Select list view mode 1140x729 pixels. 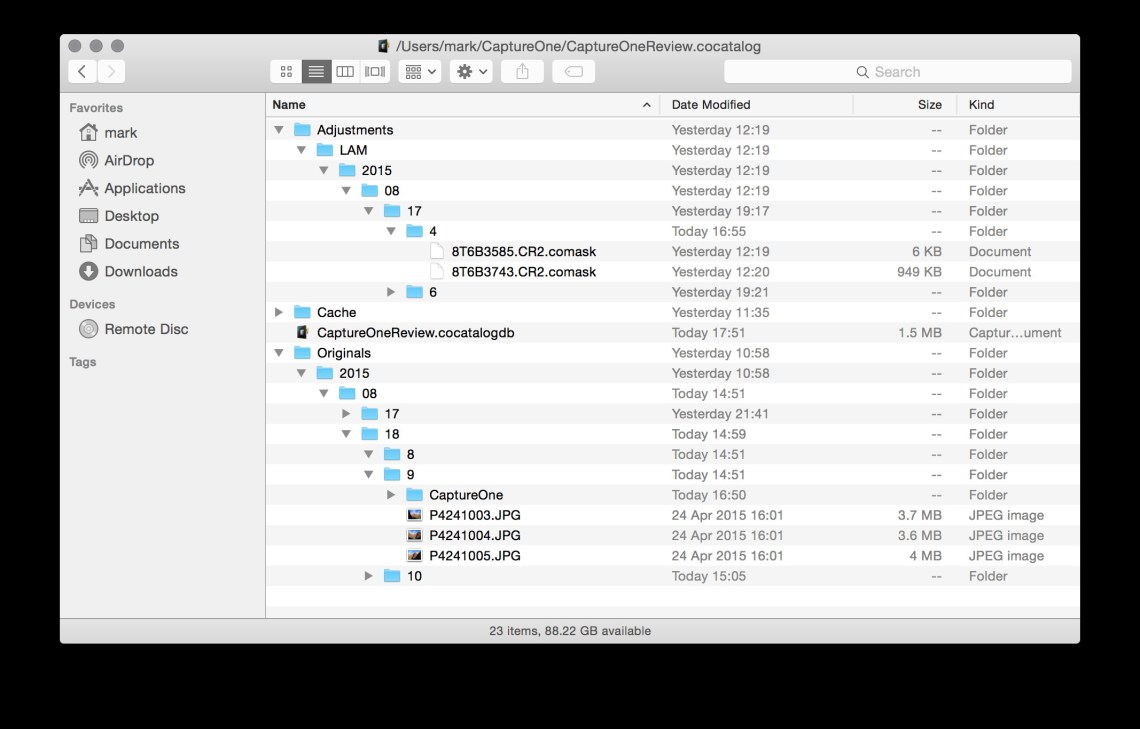[x=316, y=71]
